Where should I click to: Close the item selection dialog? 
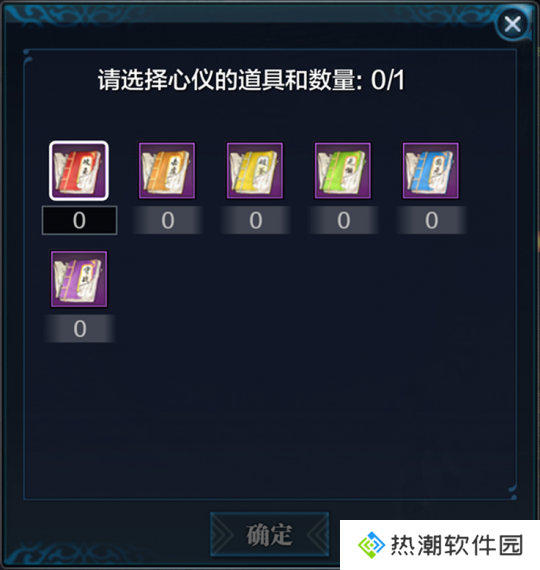click(x=513, y=24)
